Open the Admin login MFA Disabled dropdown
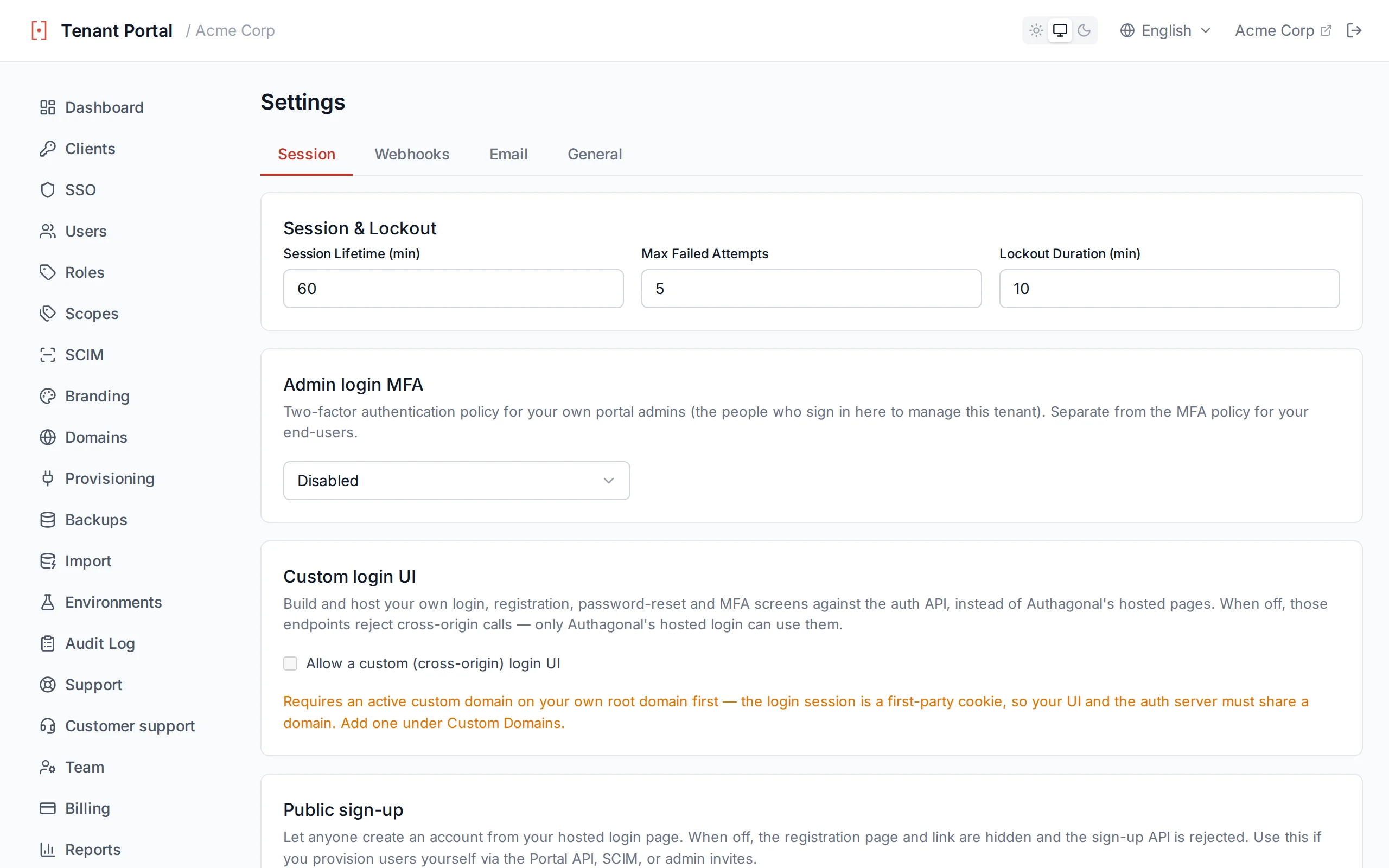Image resolution: width=1389 pixels, height=868 pixels. pos(457,481)
